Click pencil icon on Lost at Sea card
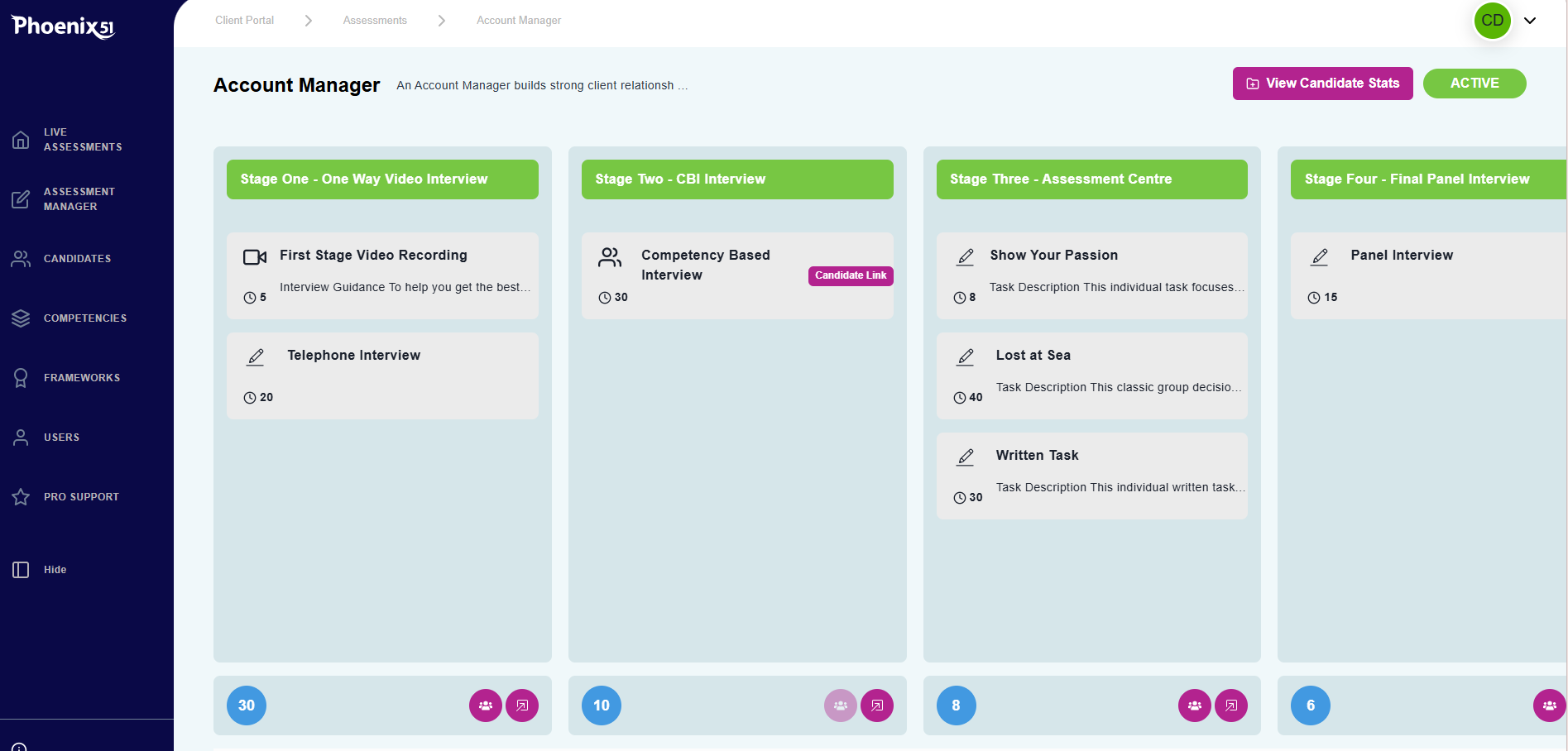The height and width of the screenshot is (751, 1568). [965, 357]
